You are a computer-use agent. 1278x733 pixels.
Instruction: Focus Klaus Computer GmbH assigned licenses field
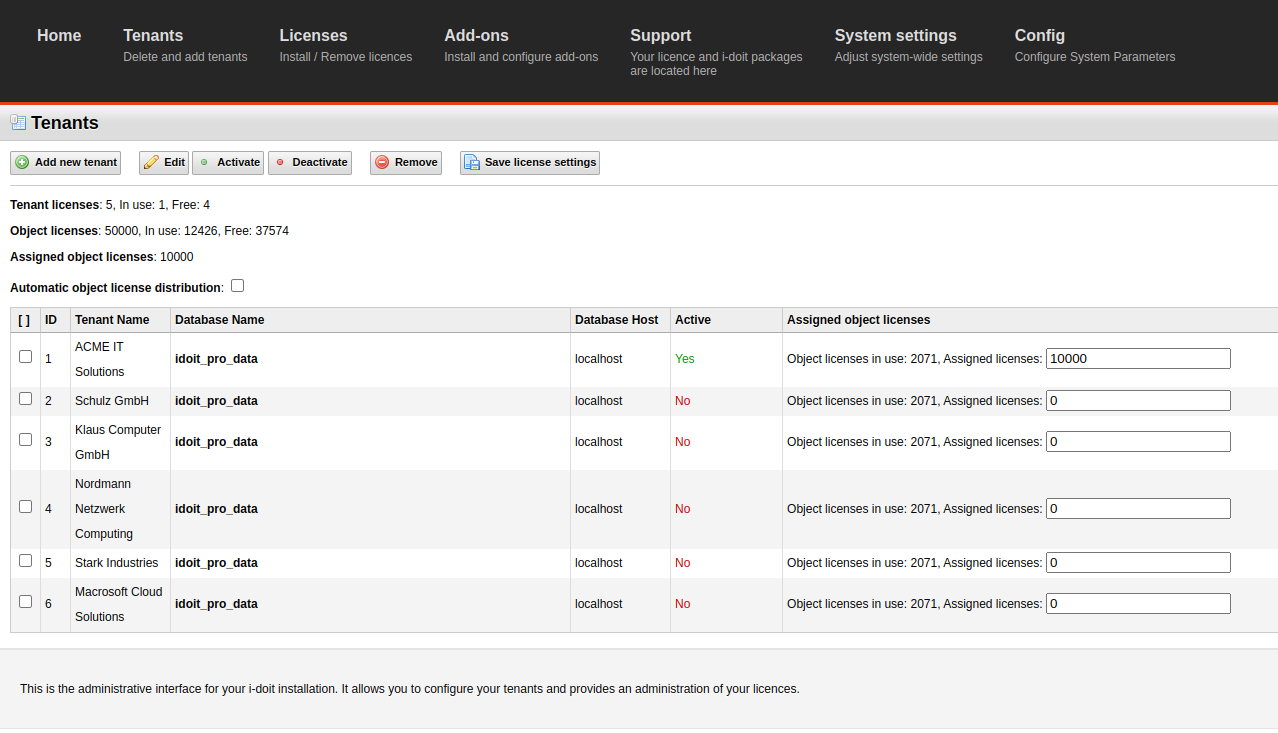1138,442
